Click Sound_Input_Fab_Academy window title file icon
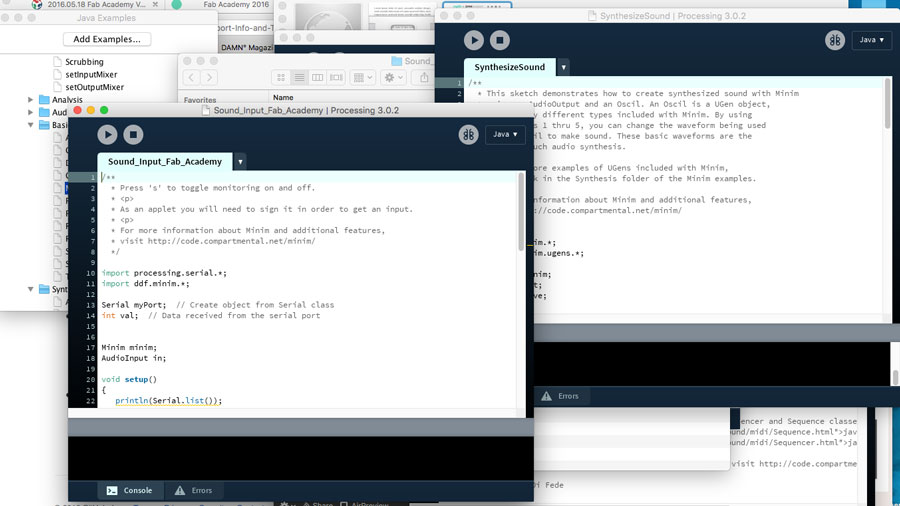 (206, 110)
